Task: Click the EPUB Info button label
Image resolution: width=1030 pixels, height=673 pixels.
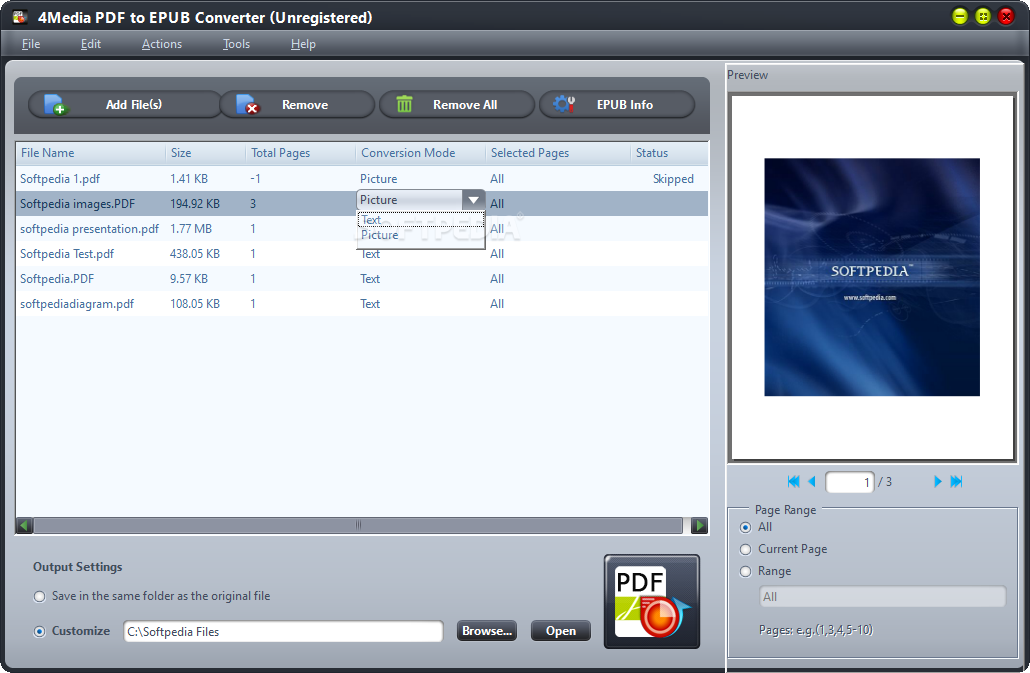Action: click(625, 104)
